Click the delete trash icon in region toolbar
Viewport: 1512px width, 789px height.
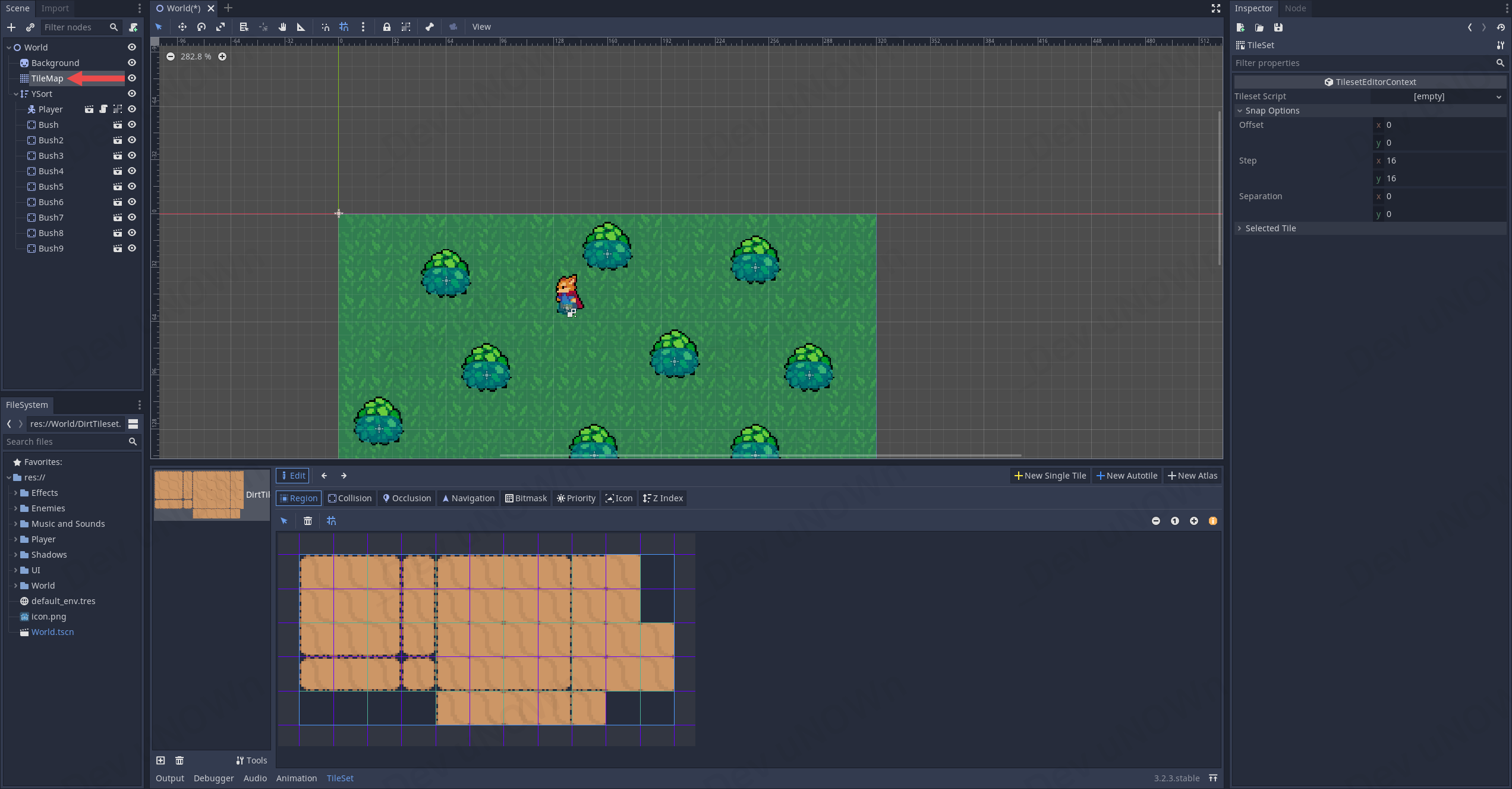point(308,521)
